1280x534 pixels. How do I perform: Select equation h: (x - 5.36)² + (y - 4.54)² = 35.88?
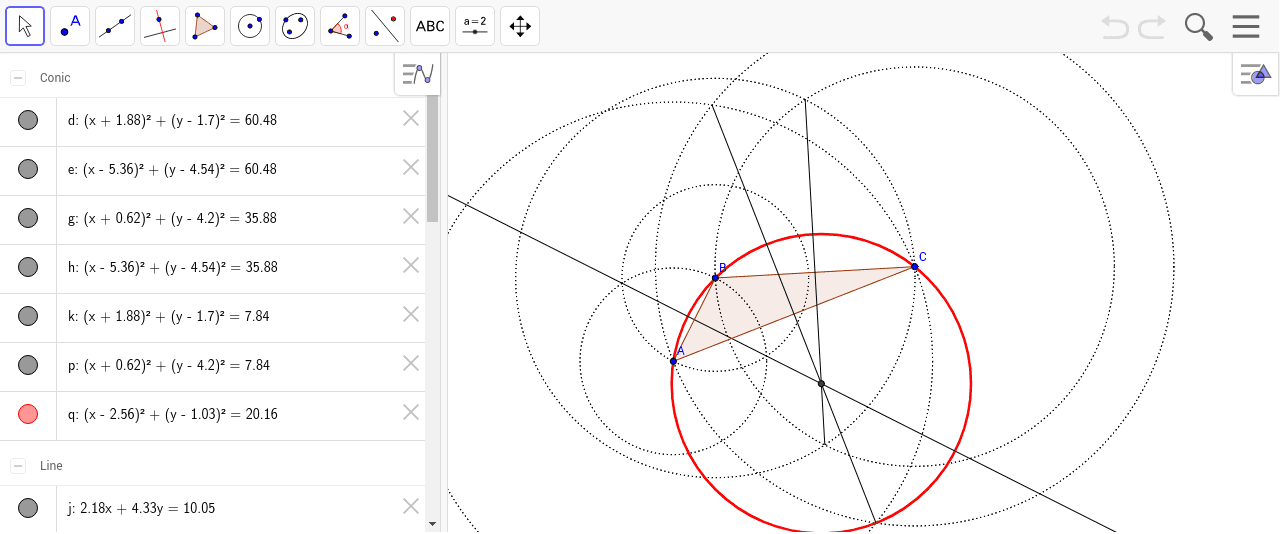(172, 267)
